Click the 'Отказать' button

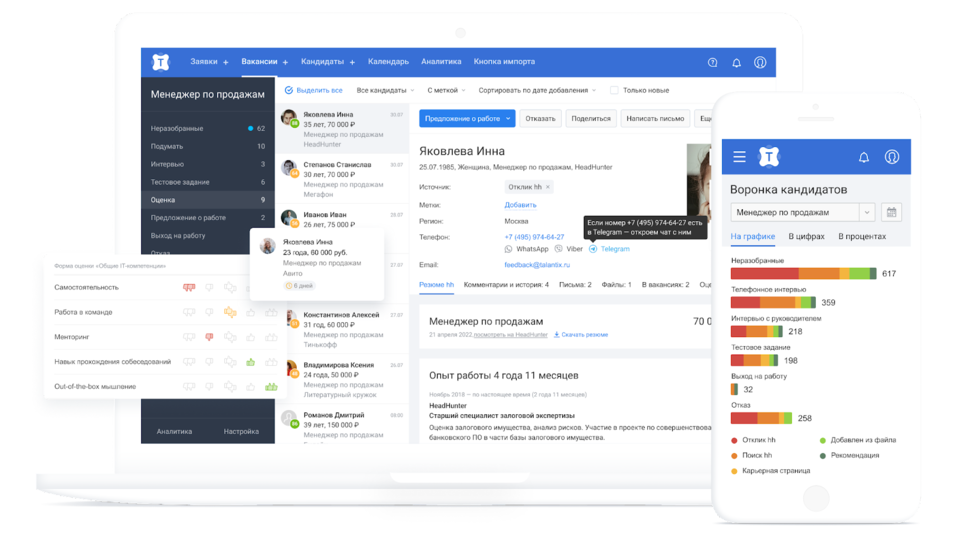[x=540, y=118]
